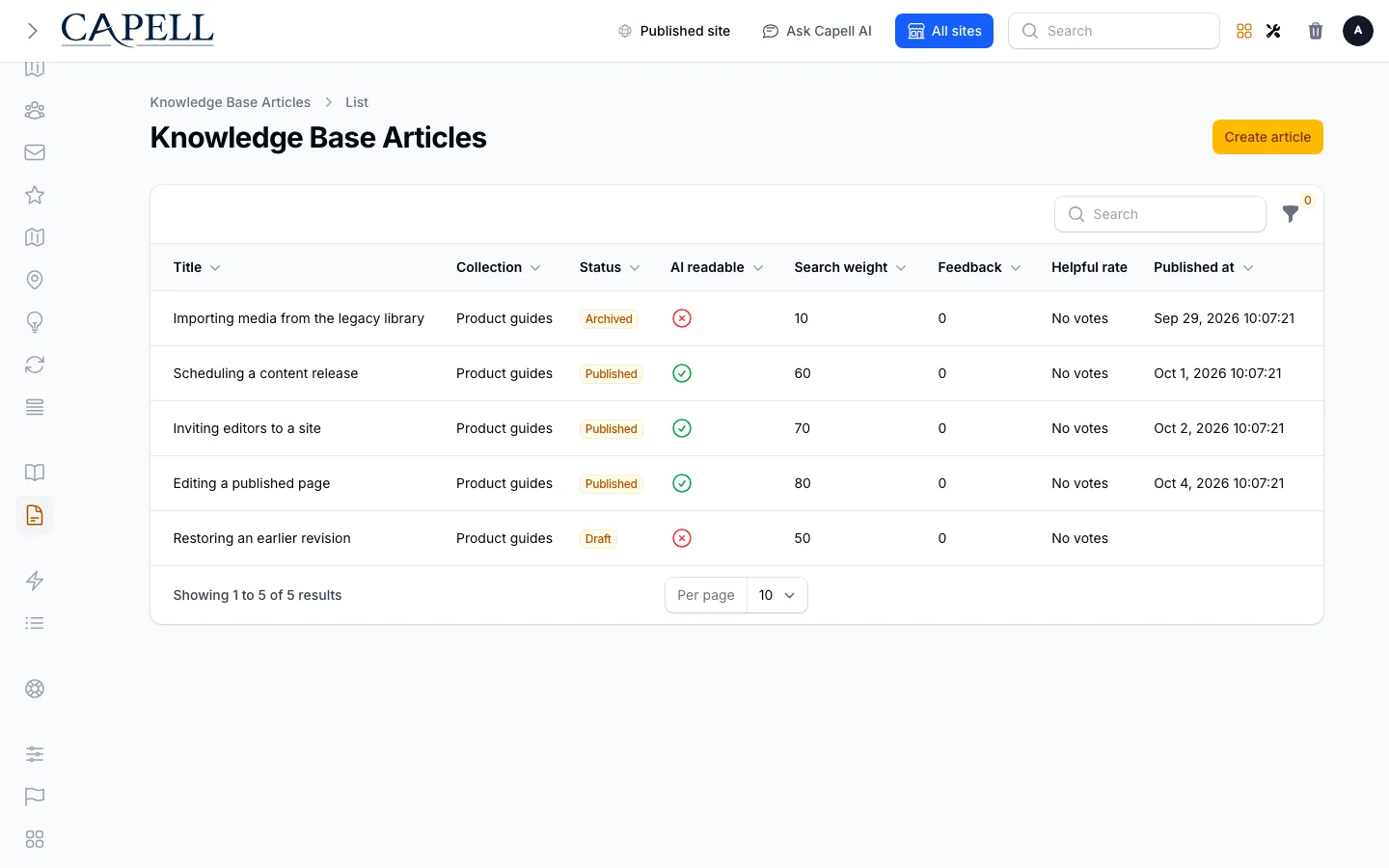Click the Draft status badge
This screenshot has height=868, width=1389.
point(598,538)
